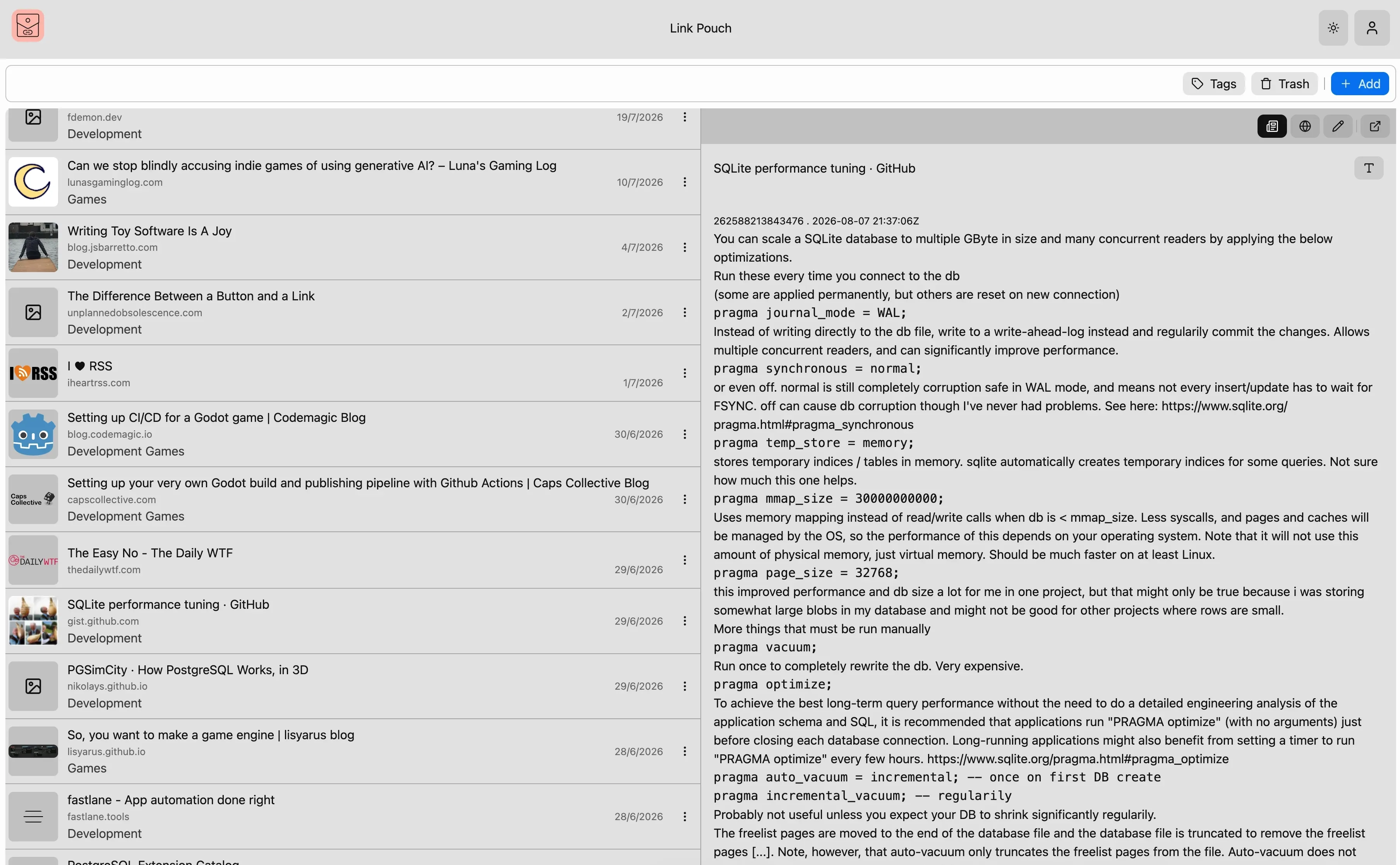This screenshot has height=865, width=1400.
Task: Open options for SQLite performance tuning entry
Action: (x=684, y=621)
